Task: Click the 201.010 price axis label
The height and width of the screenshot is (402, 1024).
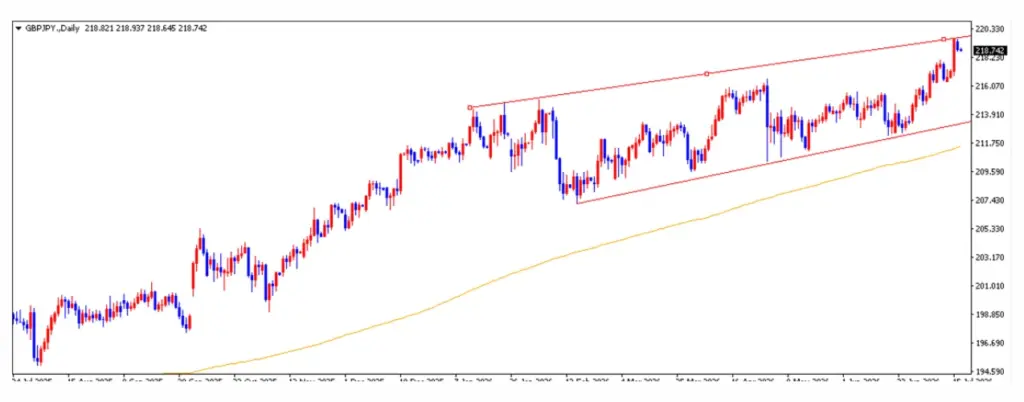Action: 989,286
